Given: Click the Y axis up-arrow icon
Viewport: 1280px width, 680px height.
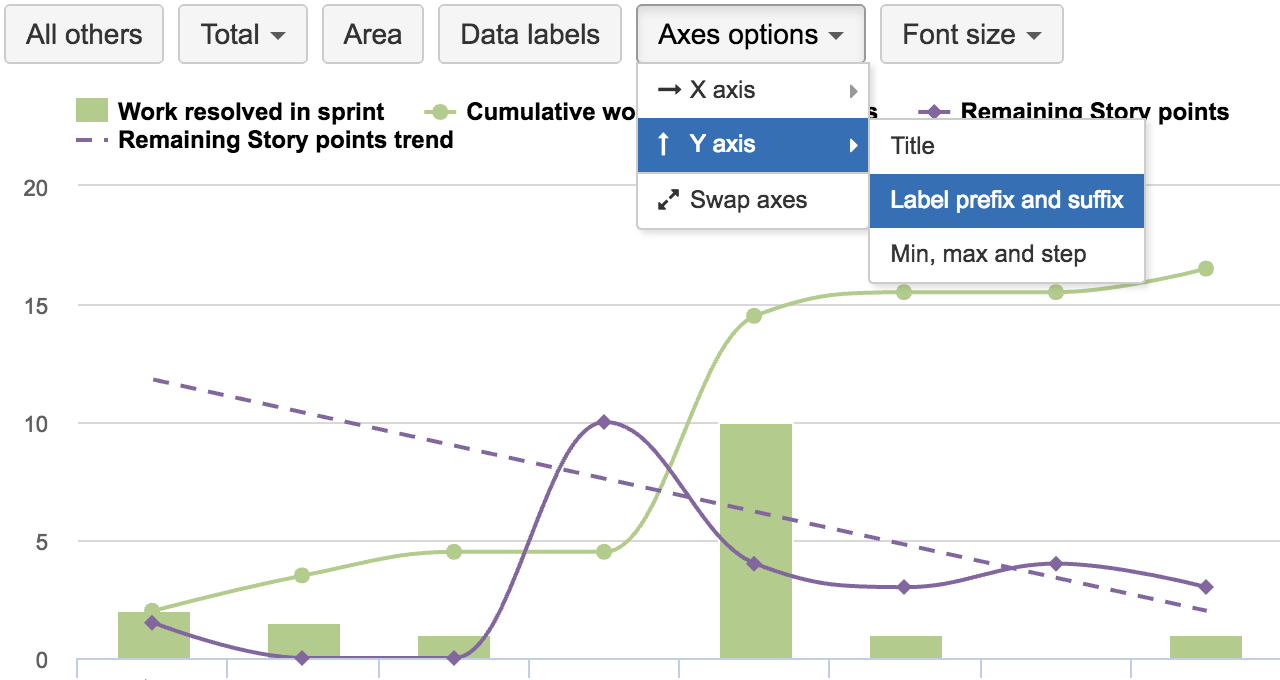Looking at the screenshot, I should [665, 145].
